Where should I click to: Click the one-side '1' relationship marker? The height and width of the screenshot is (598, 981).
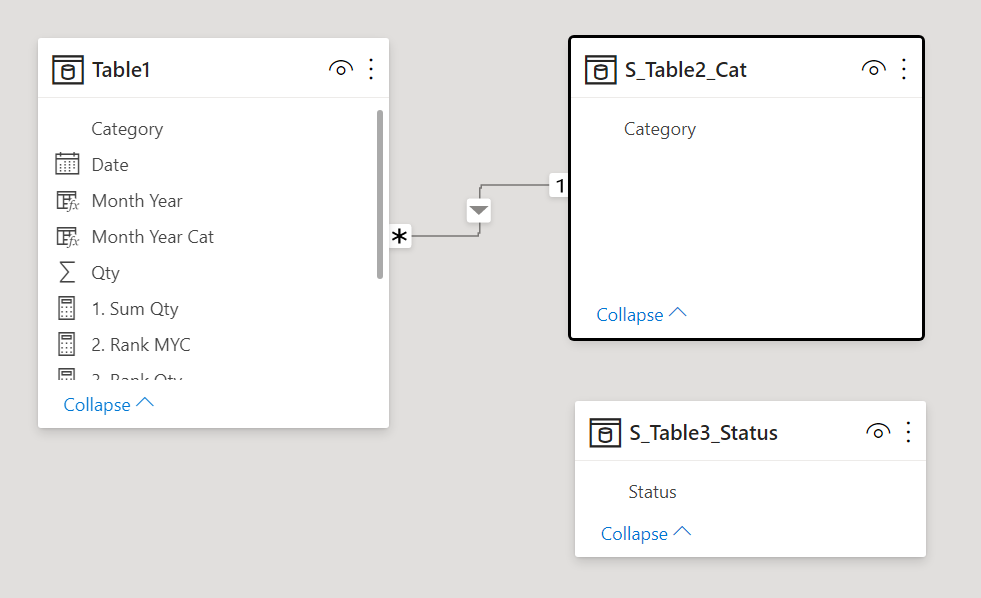coord(559,185)
